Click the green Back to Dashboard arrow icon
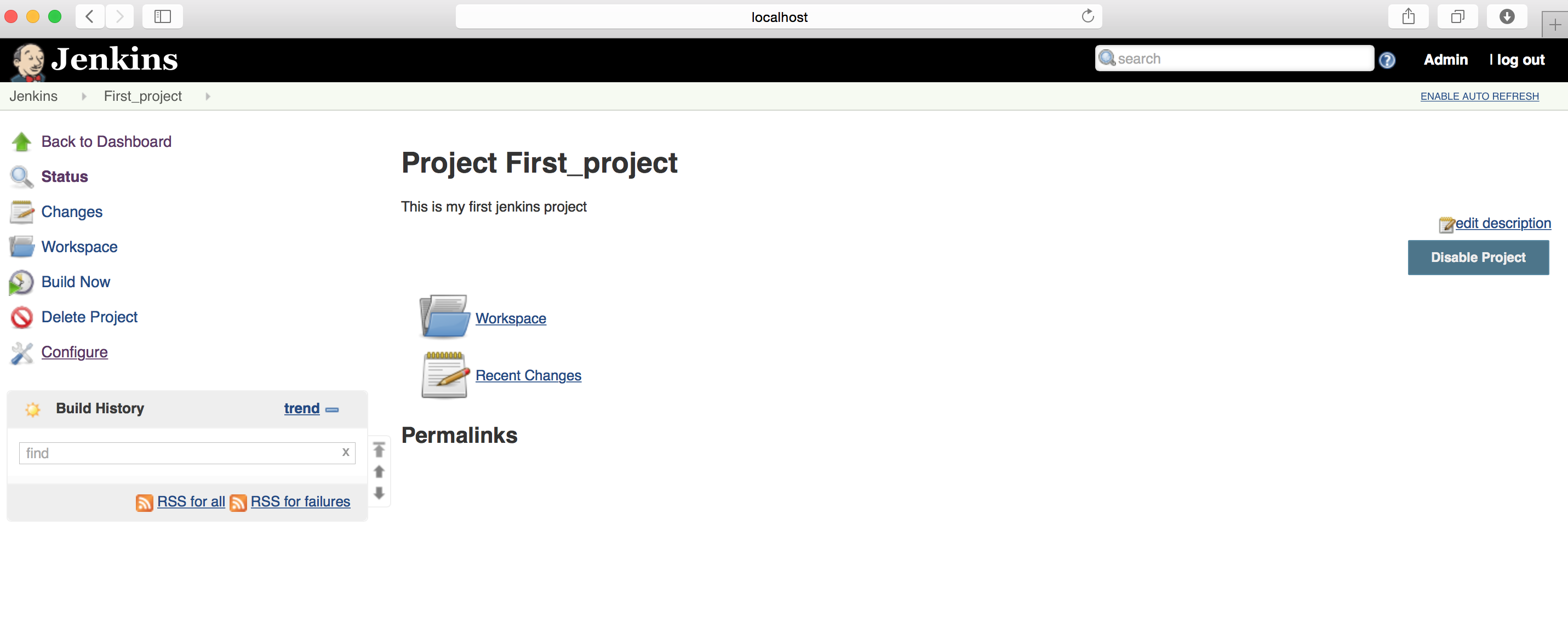Screen dimensions: 1568x627 pyautogui.click(x=22, y=142)
